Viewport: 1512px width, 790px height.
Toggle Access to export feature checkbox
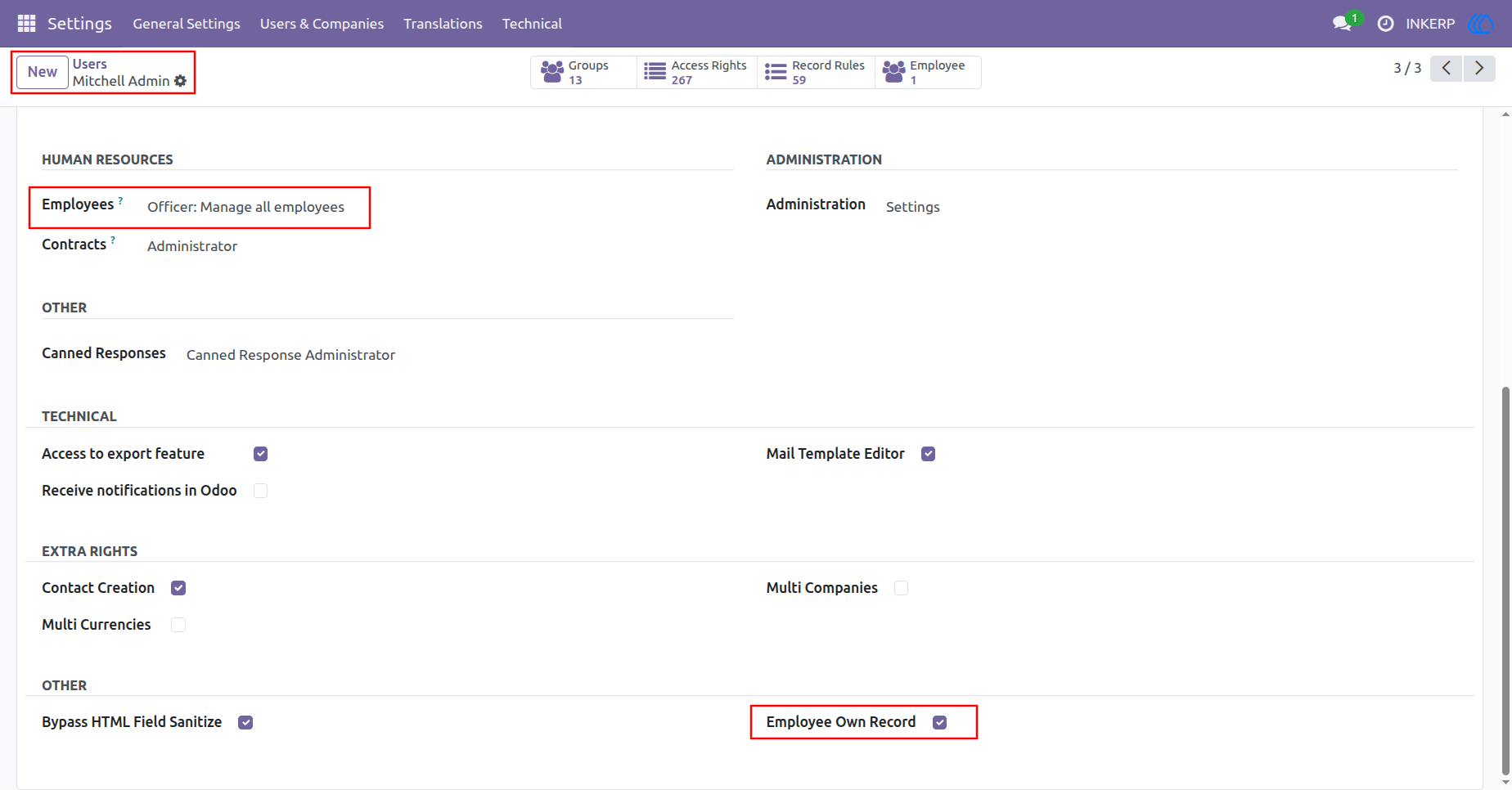(x=261, y=454)
